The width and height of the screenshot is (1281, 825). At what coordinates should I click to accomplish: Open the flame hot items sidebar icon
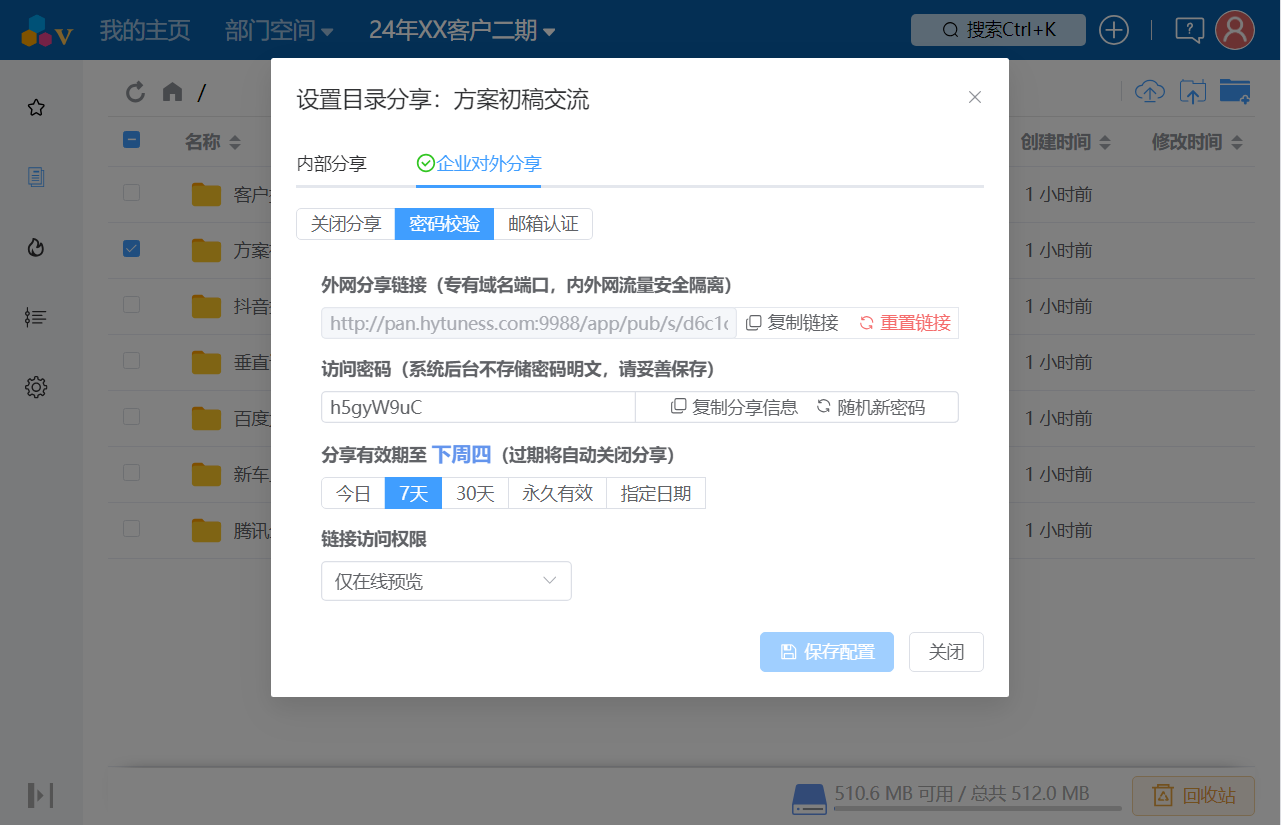pos(36,247)
